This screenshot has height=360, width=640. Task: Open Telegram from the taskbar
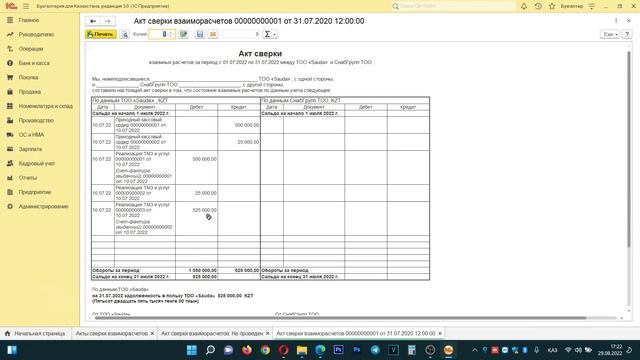pos(375,350)
